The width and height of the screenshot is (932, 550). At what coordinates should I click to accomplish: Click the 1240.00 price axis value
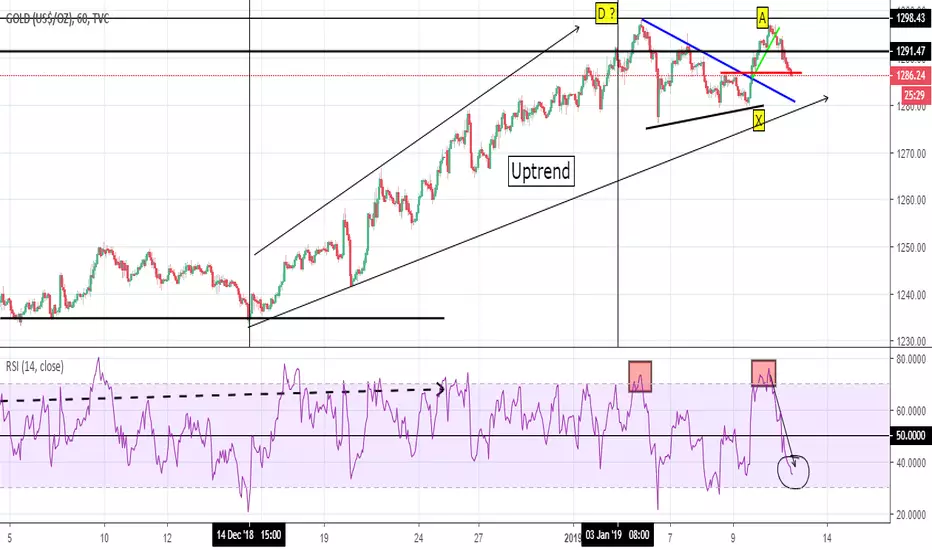click(x=911, y=294)
